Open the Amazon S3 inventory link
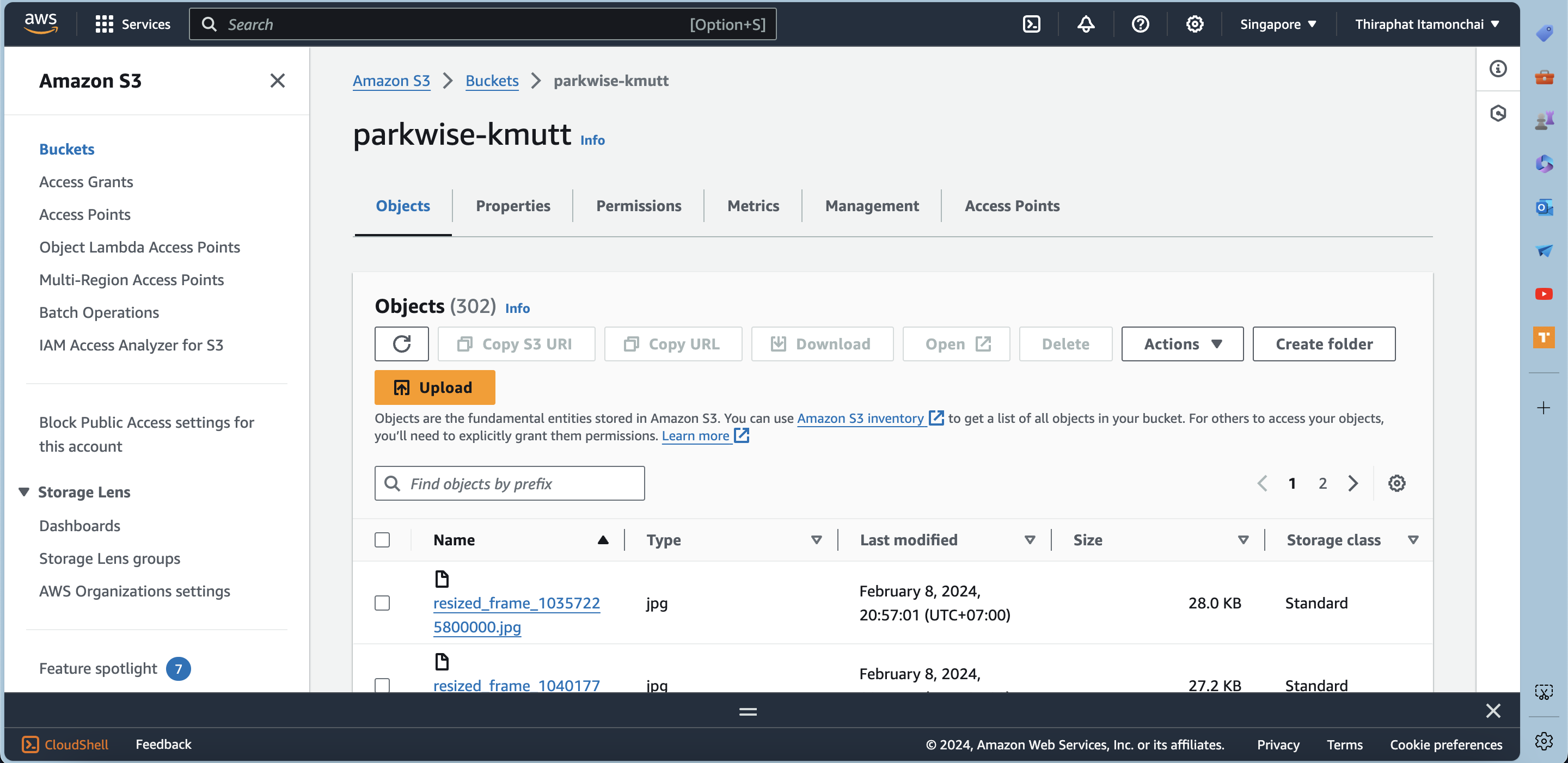Image resolution: width=1568 pixels, height=763 pixels. 861,419
